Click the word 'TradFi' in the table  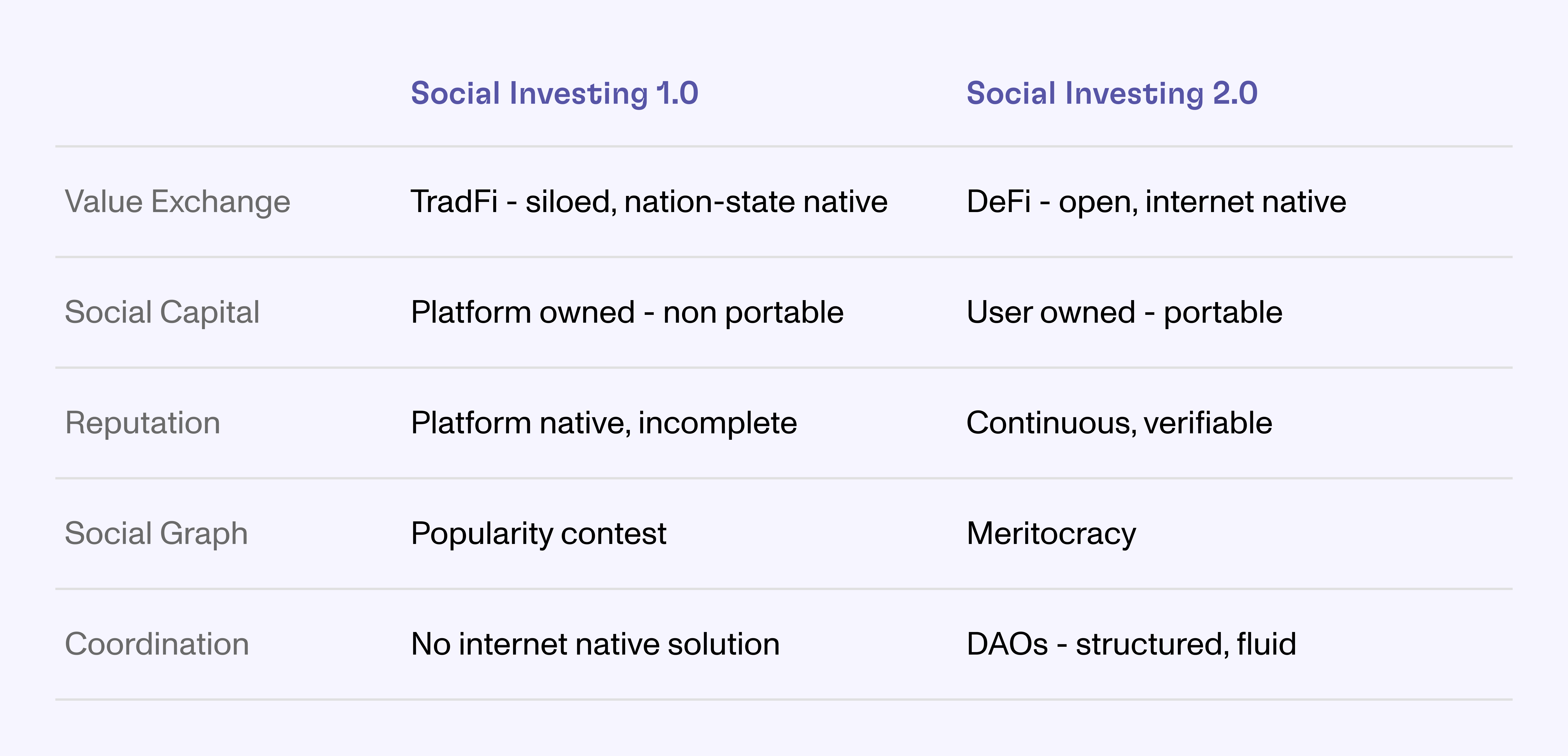point(454,202)
